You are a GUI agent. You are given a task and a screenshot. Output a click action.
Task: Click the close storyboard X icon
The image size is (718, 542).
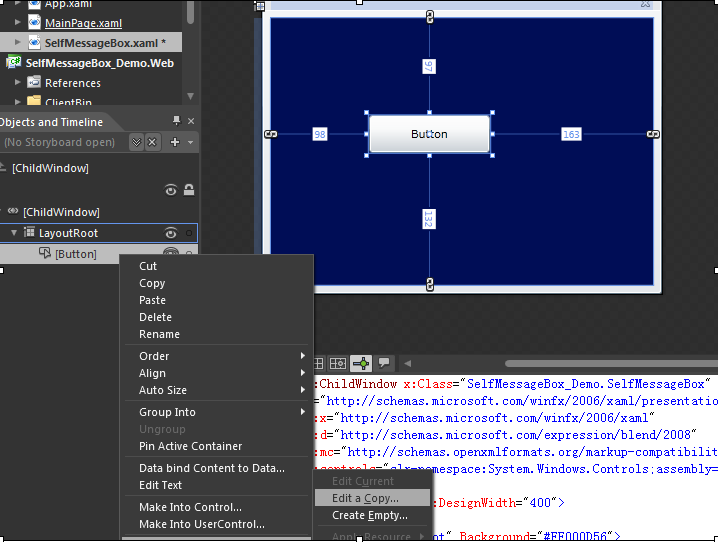(153, 143)
